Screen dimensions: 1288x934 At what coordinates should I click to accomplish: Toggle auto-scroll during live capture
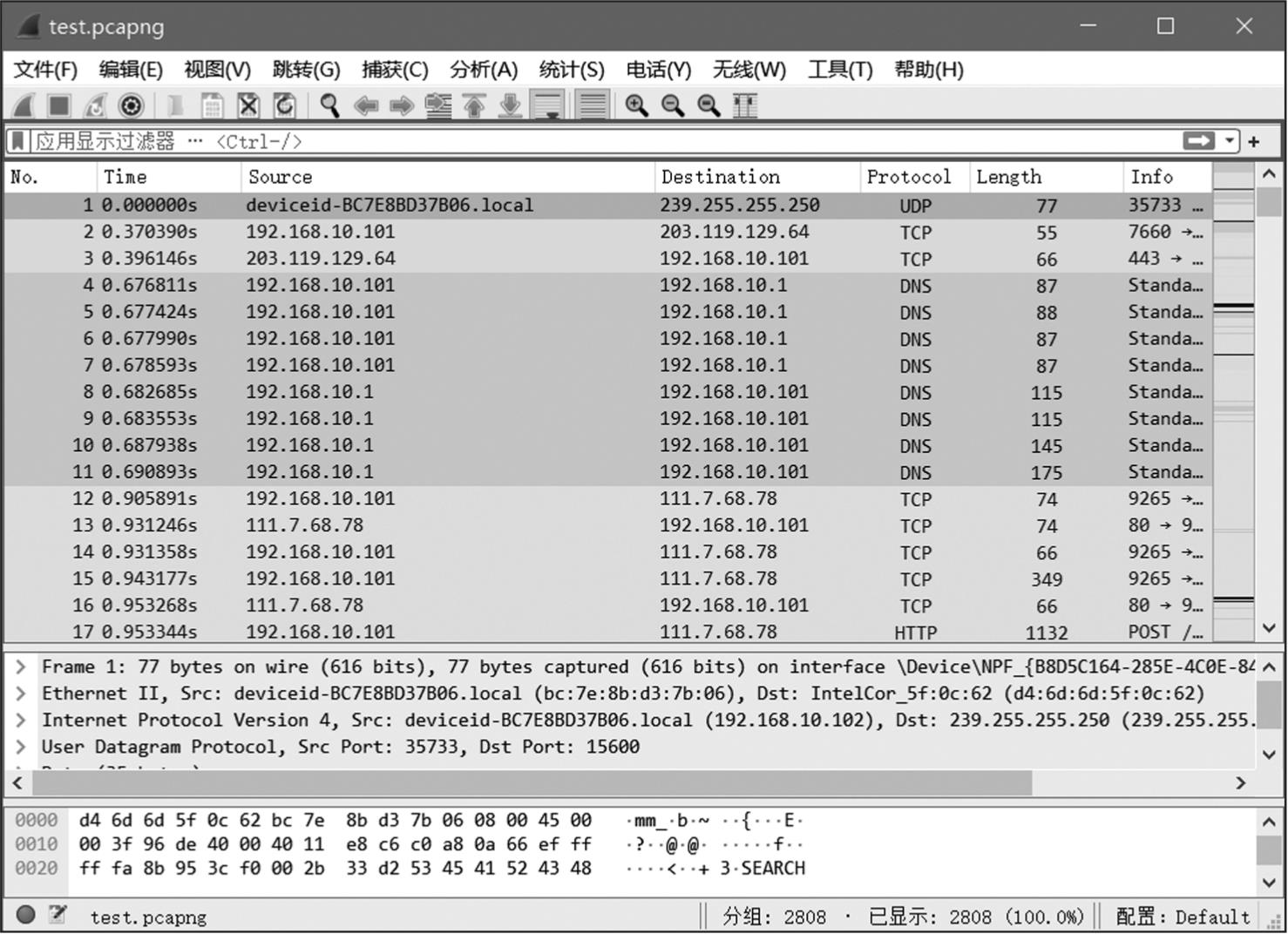[x=547, y=106]
